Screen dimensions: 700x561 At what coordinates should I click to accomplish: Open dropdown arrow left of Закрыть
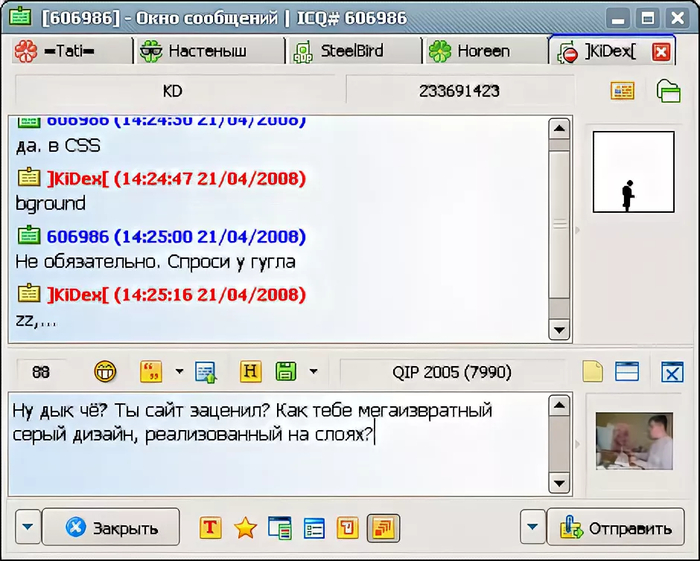[27, 527]
